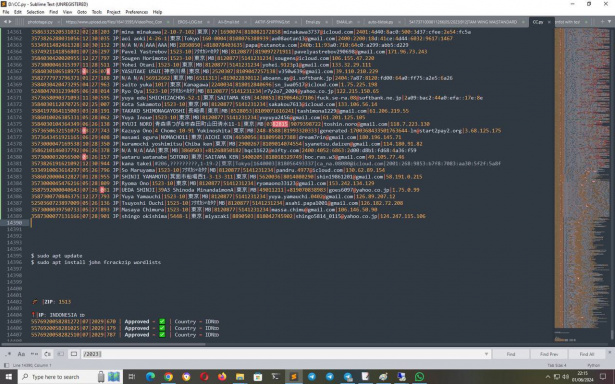Toggle regular expression search in find bar
The width and height of the screenshot is (615, 384).
click(8, 354)
